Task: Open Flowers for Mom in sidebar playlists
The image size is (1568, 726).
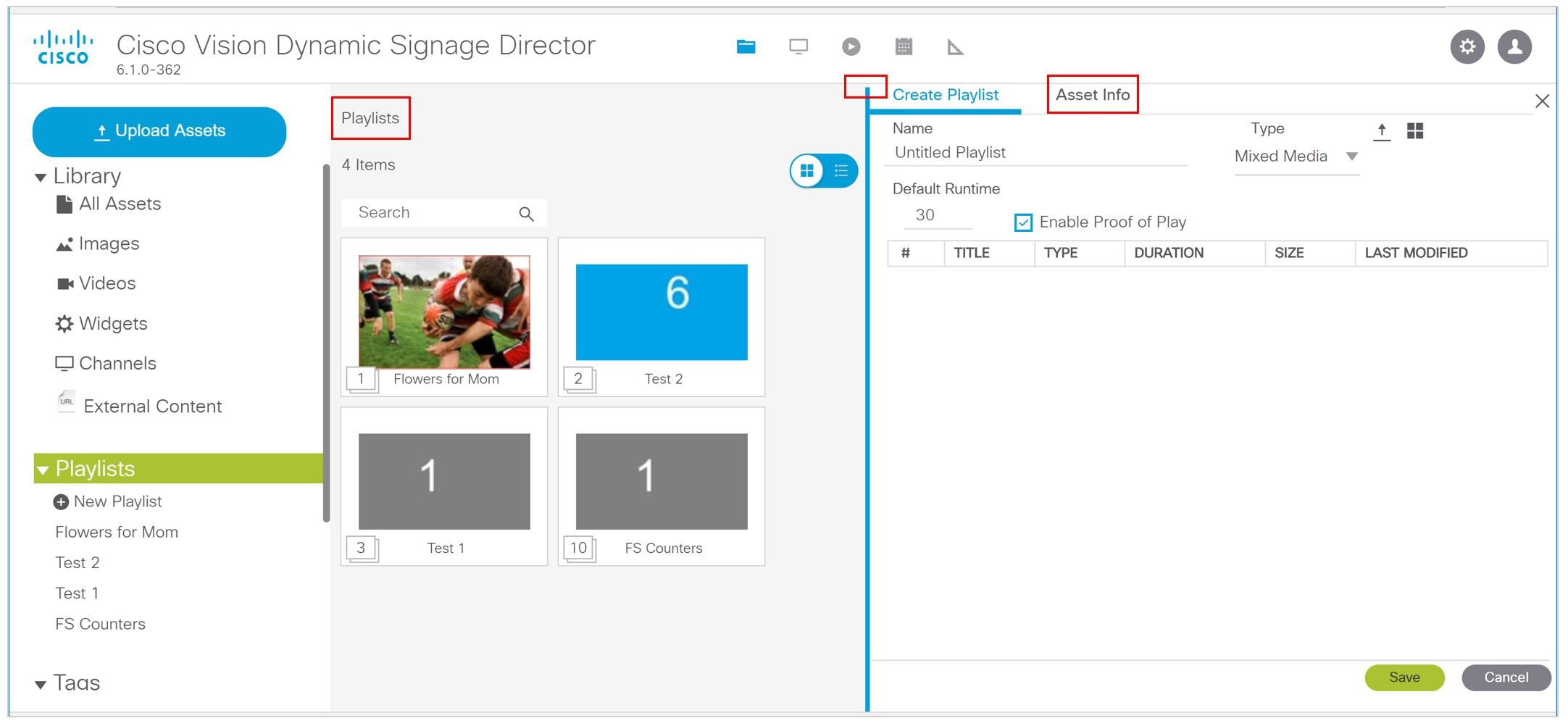Action: (x=117, y=533)
